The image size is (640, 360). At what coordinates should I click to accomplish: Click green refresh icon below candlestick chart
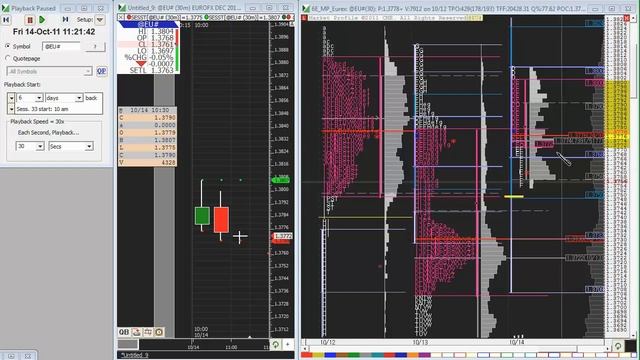pyautogui.click(x=276, y=345)
